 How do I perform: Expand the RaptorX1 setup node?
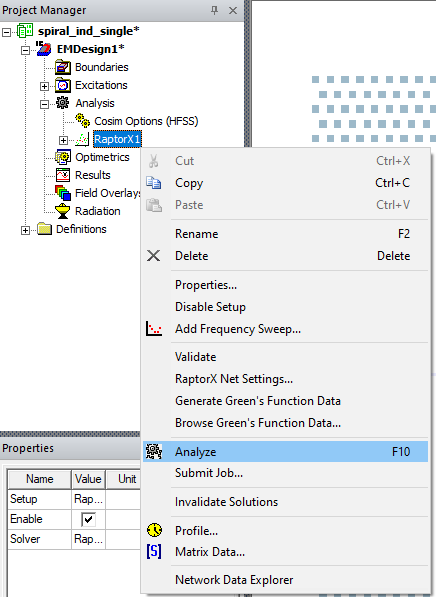(63, 140)
